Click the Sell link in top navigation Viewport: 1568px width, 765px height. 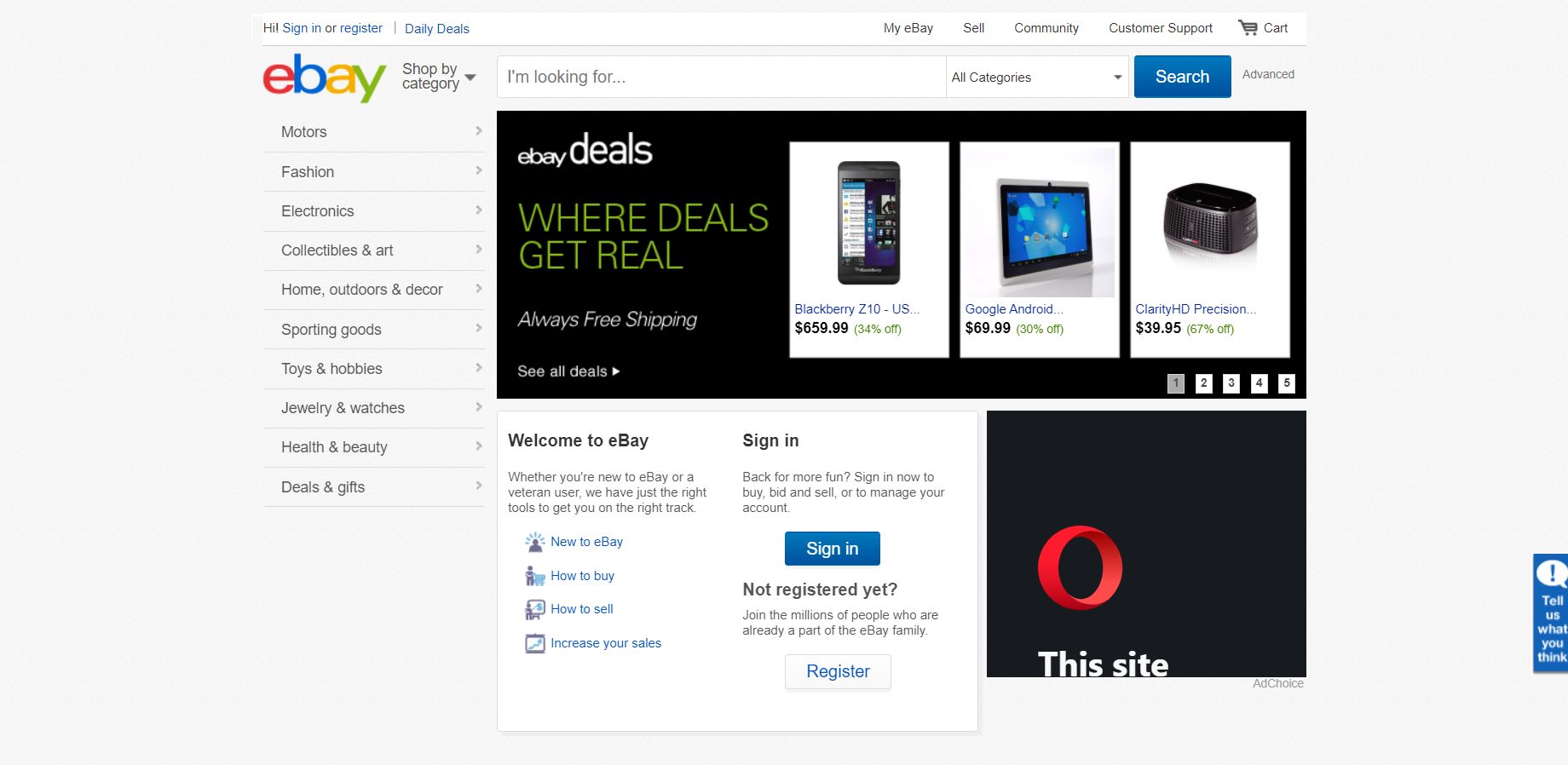974,28
